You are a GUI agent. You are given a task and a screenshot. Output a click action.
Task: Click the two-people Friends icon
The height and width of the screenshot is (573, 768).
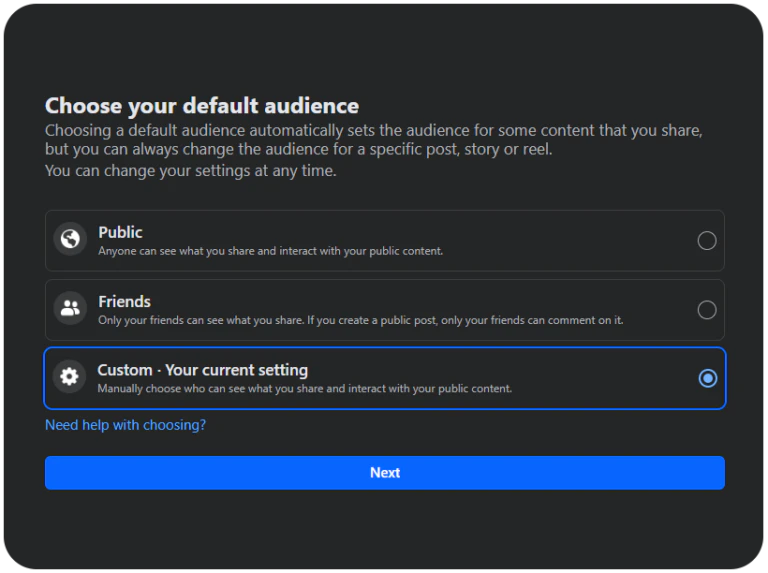pos(70,308)
